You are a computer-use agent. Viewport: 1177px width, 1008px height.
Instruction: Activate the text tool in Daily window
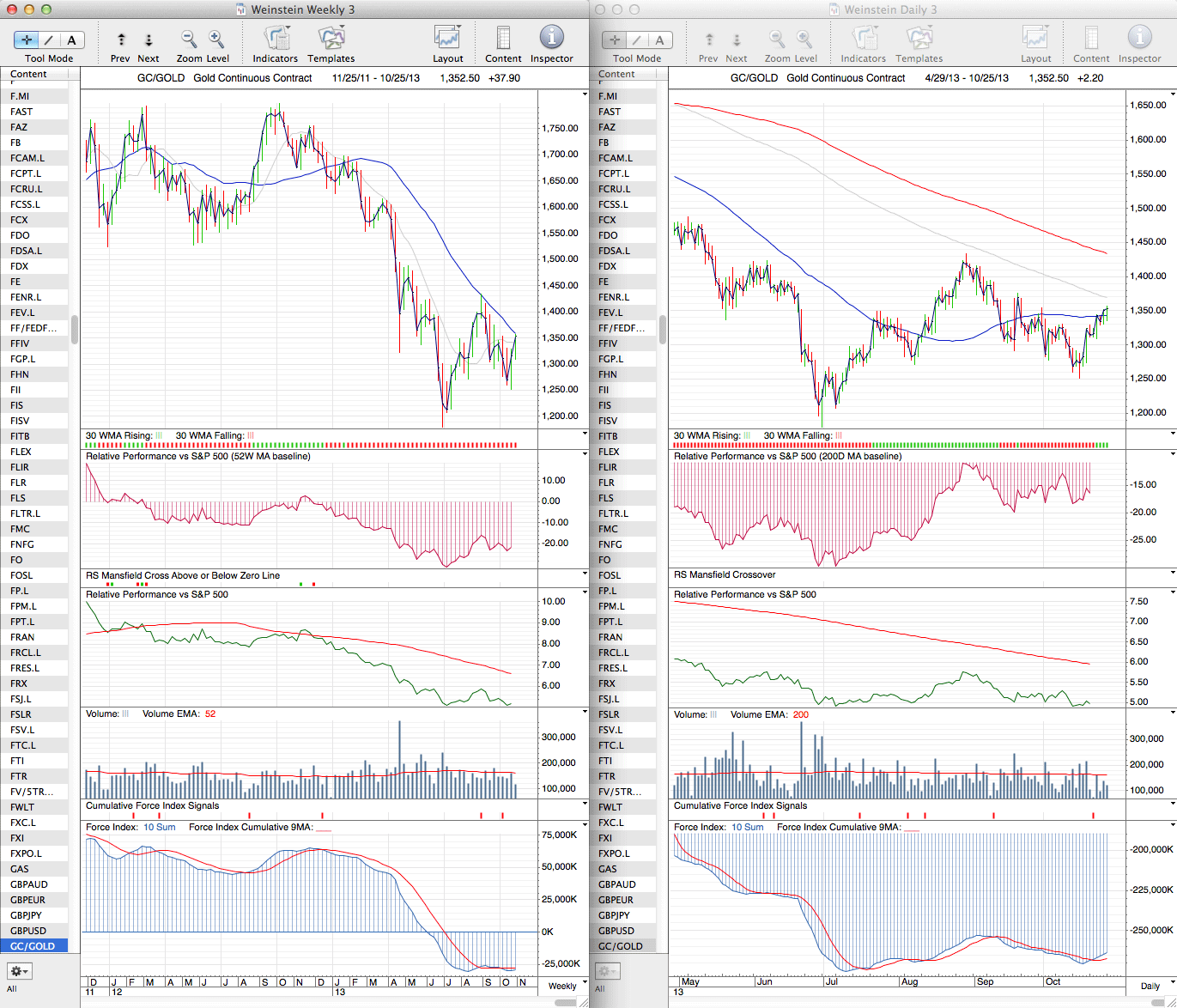[659, 39]
